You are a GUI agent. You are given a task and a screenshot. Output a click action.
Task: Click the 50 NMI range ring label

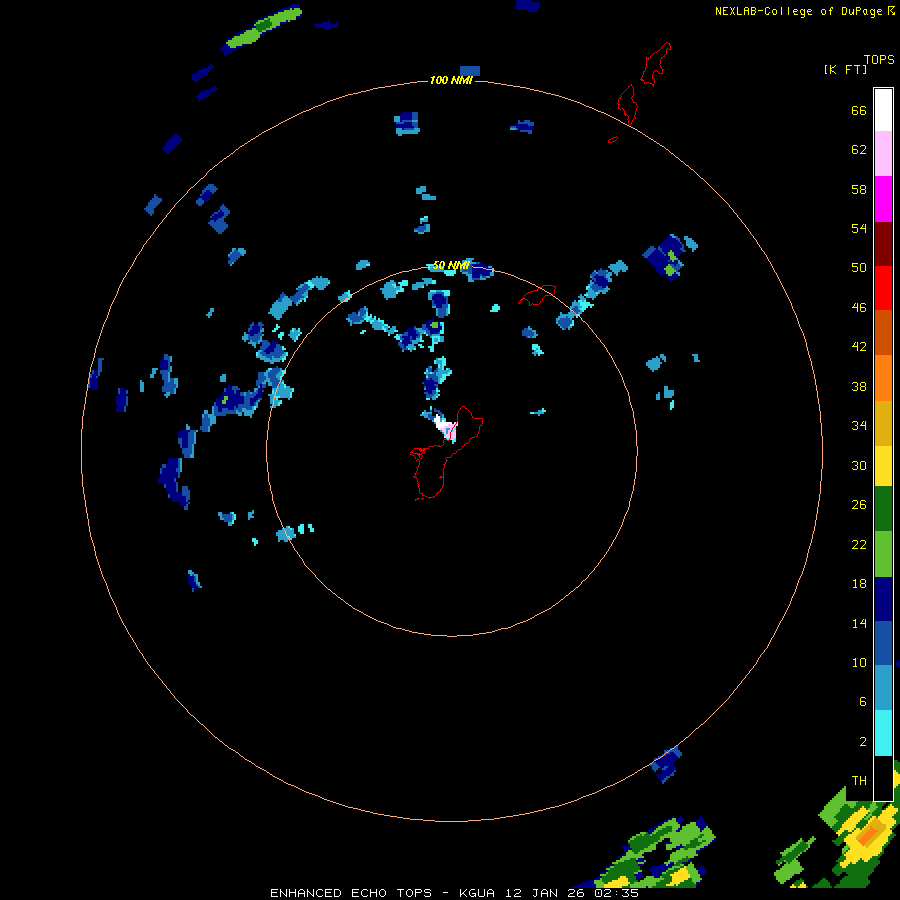click(451, 265)
